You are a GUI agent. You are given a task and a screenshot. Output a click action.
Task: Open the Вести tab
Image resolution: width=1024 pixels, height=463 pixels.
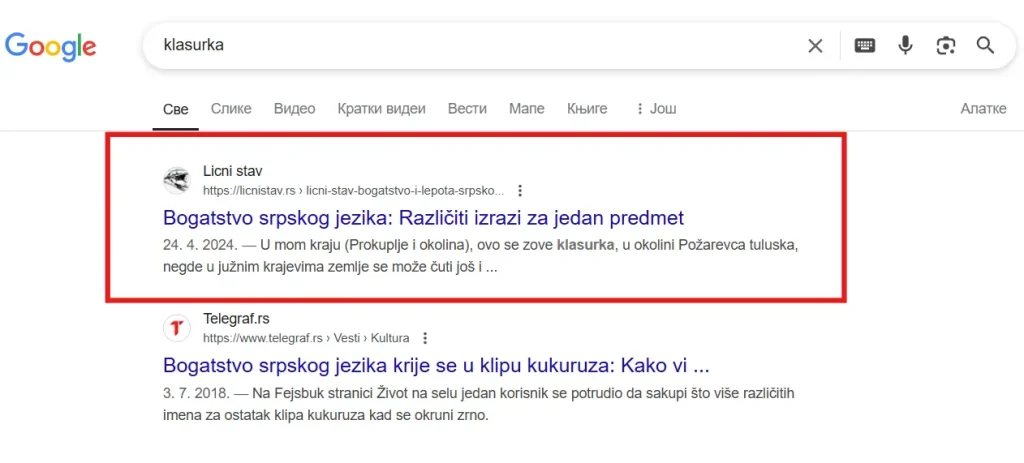tap(467, 109)
